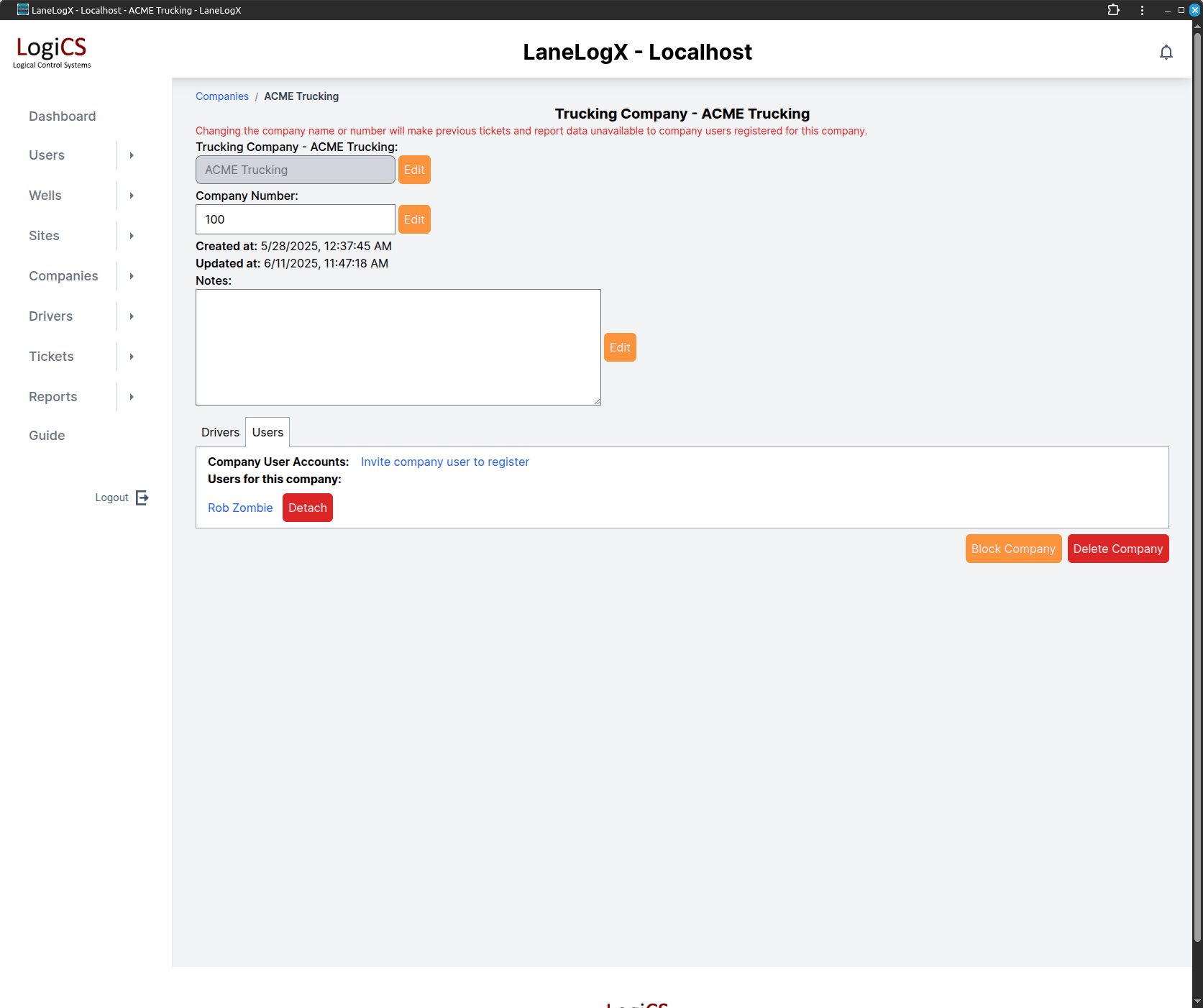1203x1008 pixels.
Task: Open the notifications bell
Action: [1166, 52]
